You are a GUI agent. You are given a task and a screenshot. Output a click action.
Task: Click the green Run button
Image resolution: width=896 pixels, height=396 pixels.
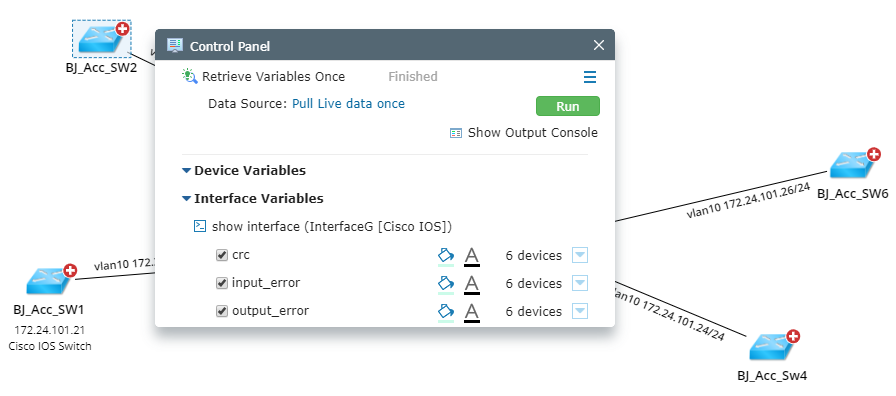(x=567, y=106)
